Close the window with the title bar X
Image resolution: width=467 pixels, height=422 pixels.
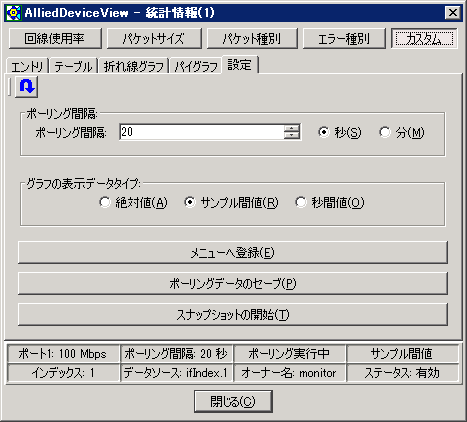[453, 13]
